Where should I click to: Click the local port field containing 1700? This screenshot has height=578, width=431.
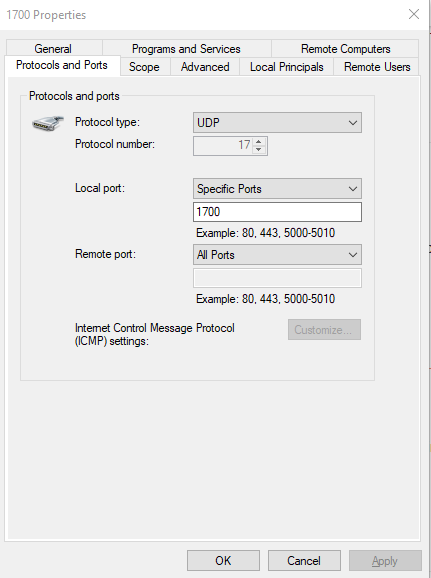[x=277, y=212]
